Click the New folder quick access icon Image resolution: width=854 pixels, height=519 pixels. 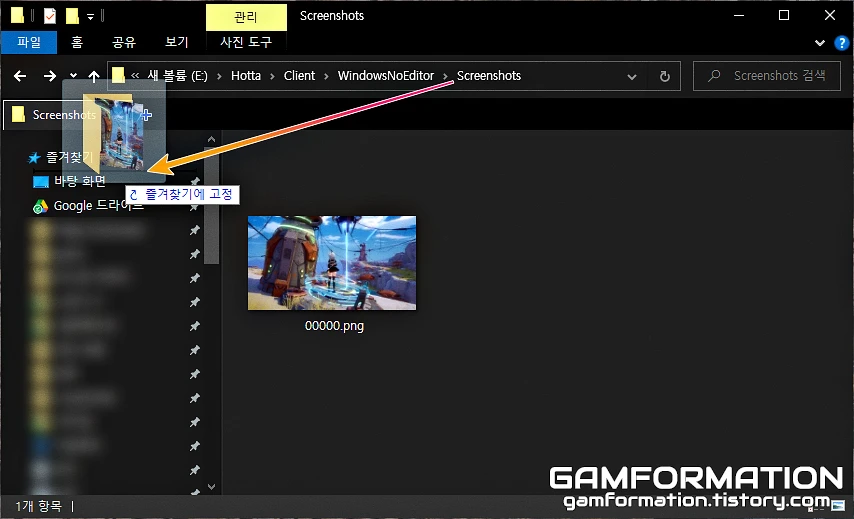click(x=72, y=16)
